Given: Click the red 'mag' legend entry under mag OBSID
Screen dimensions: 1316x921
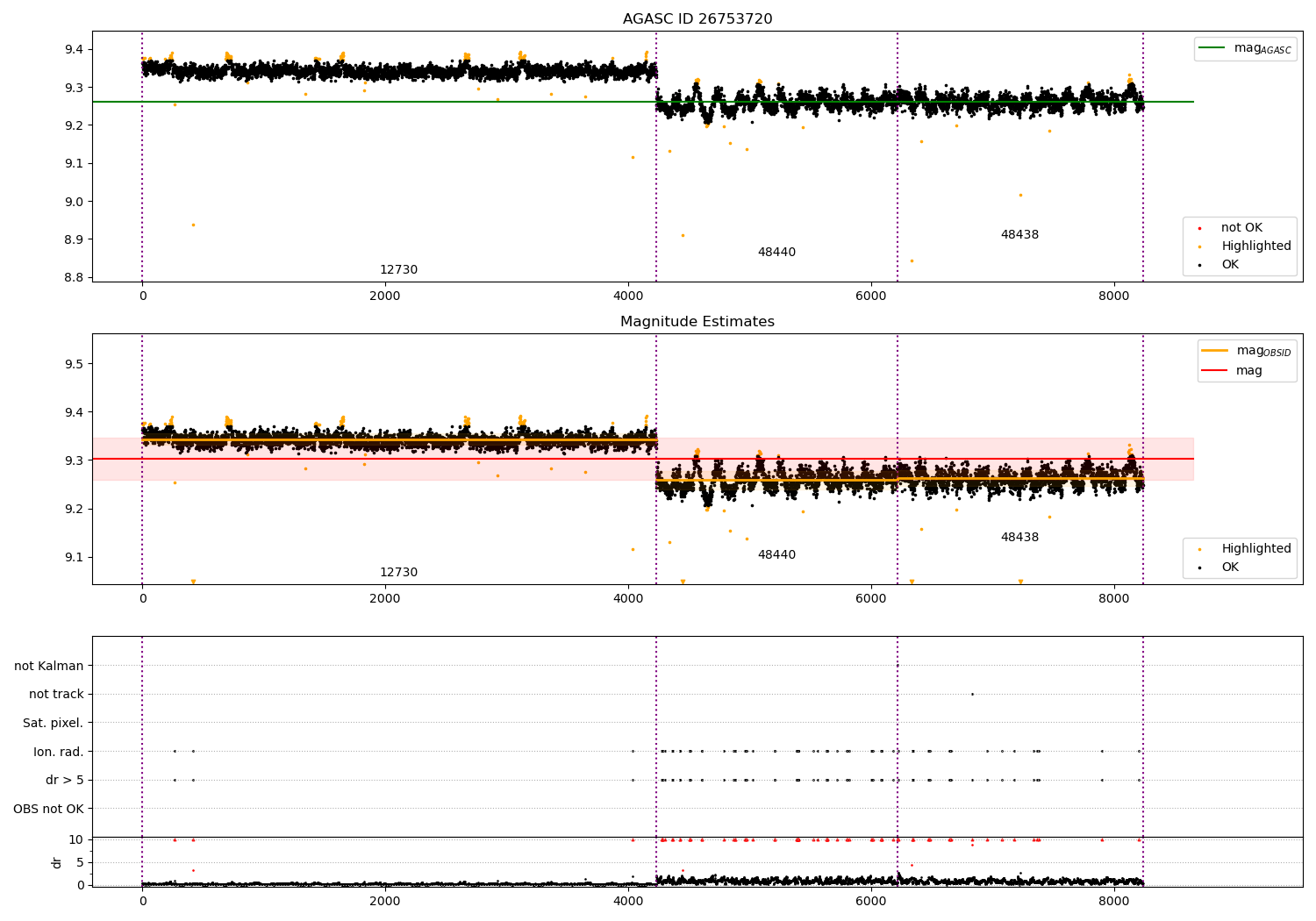Looking at the screenshot, I should (1233, 371).
